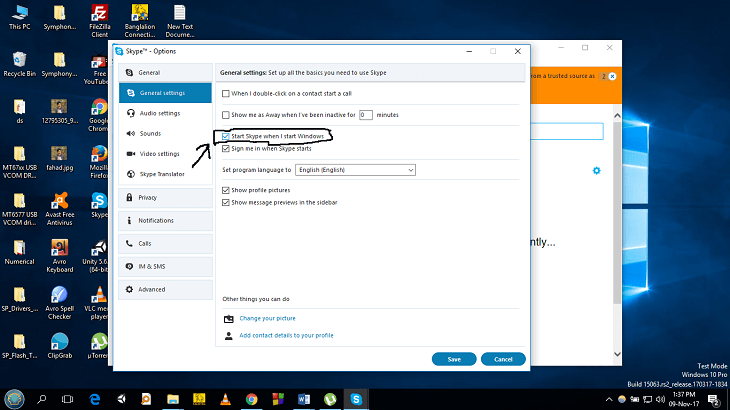This screenshot has width=730, height=410.
Task: Expand the Advanced section
Action: pyautogui.click(x=164, y=289)
